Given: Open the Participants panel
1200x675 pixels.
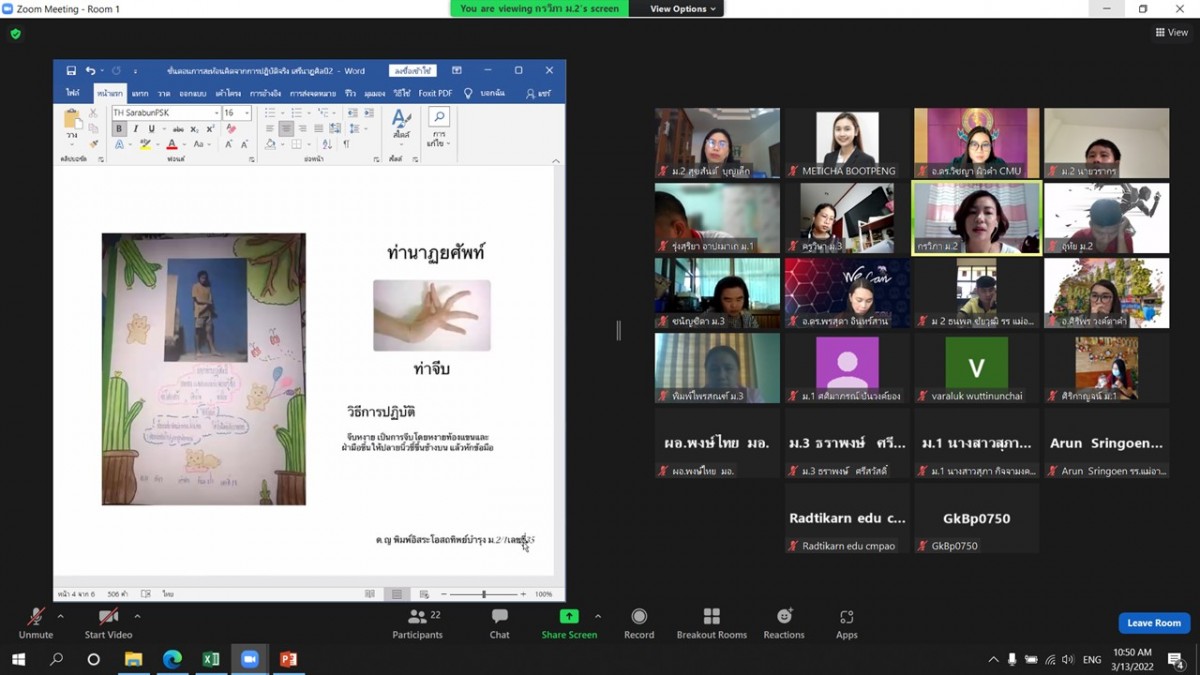Looking at the screenshot, I should [417, 623].
